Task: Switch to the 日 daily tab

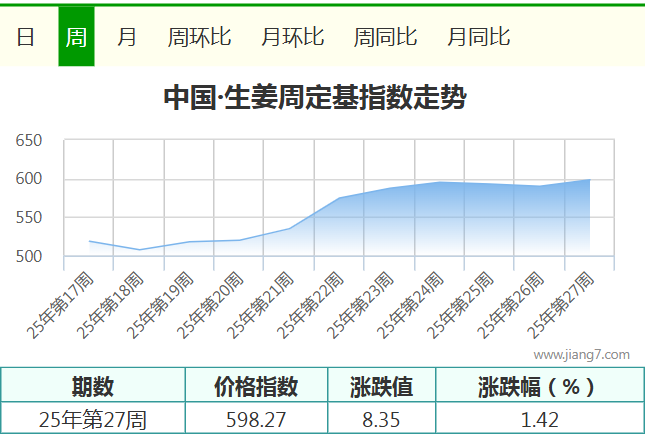Action: click(x=25, y=37)
